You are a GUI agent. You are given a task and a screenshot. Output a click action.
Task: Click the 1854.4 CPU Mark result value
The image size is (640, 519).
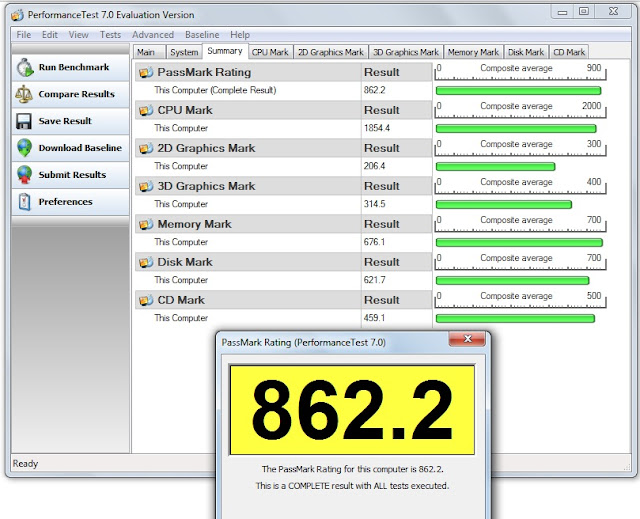pyautogui.click(x=377, y=129)
